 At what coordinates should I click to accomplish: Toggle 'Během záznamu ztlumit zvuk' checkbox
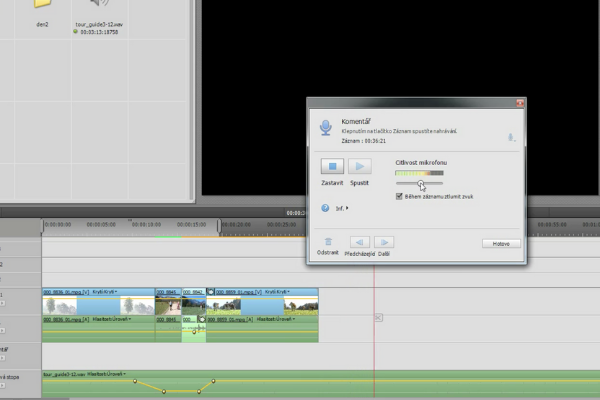point(399,196)
